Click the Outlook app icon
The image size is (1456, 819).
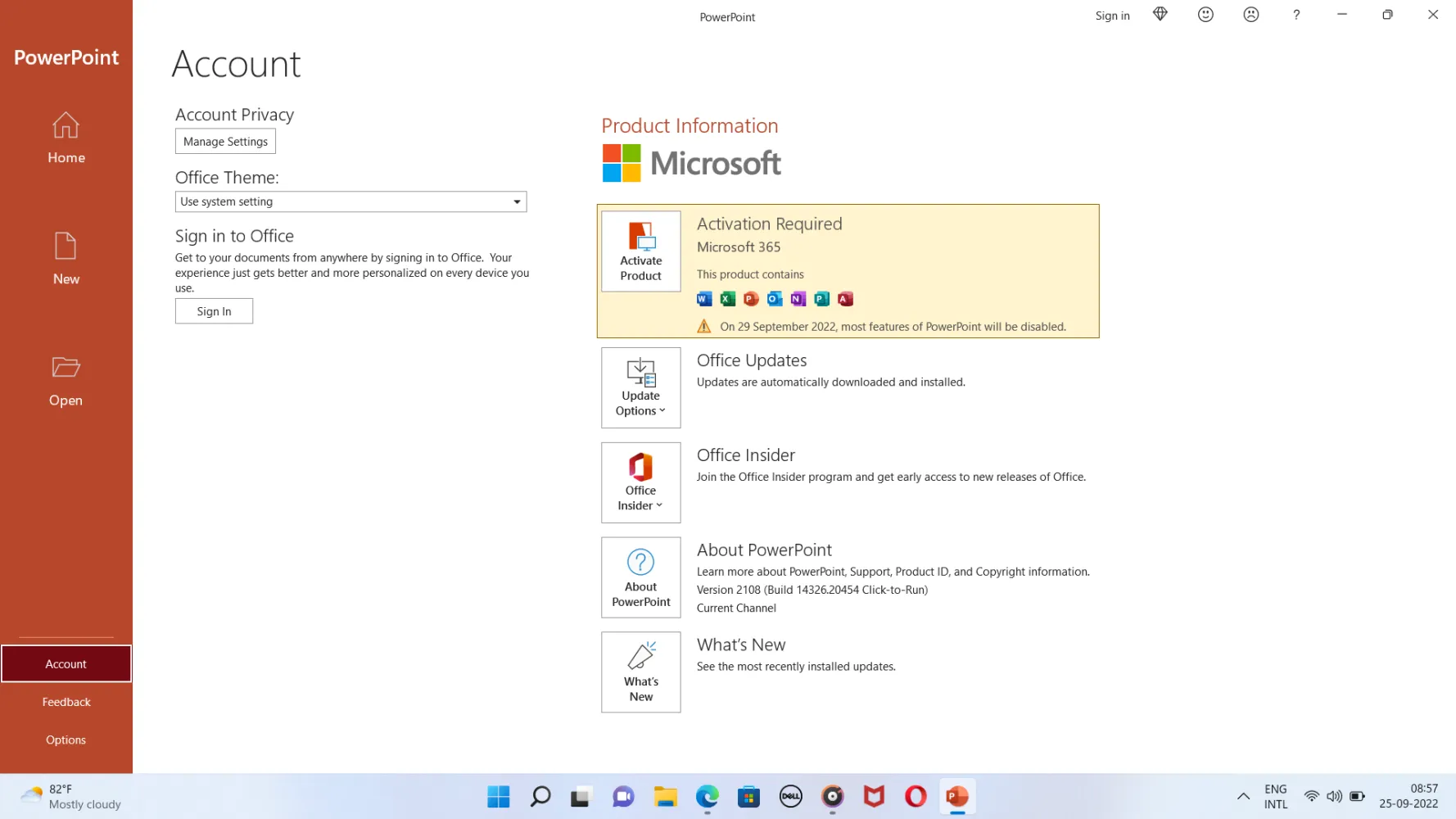point(775,299)
